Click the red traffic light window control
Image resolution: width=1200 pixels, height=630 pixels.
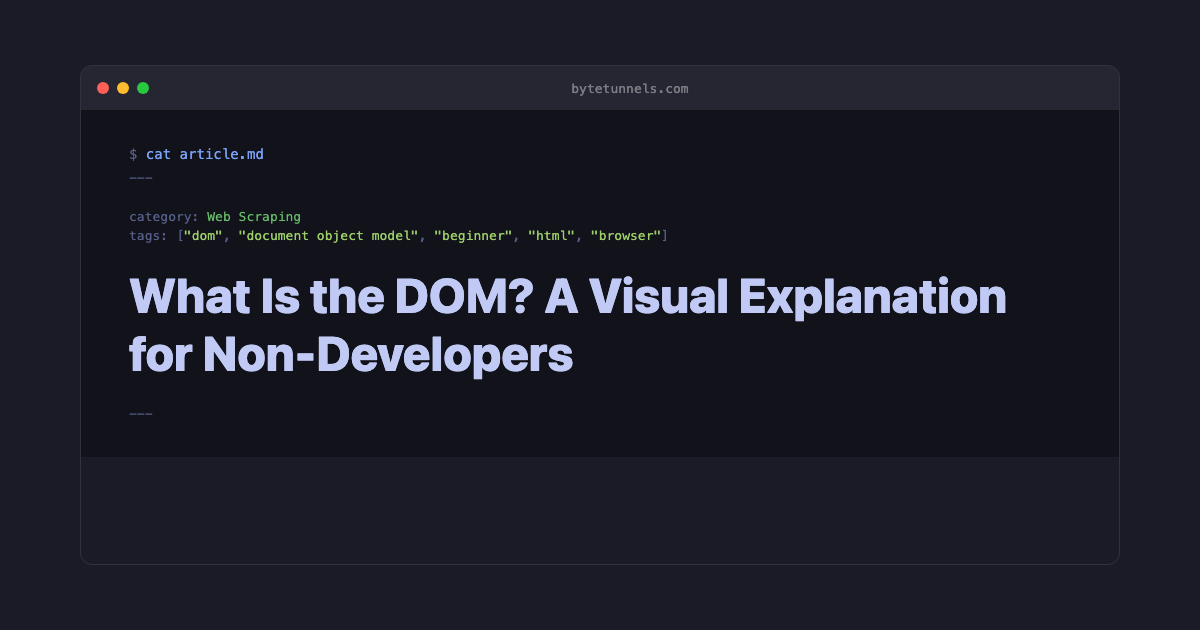103,87
